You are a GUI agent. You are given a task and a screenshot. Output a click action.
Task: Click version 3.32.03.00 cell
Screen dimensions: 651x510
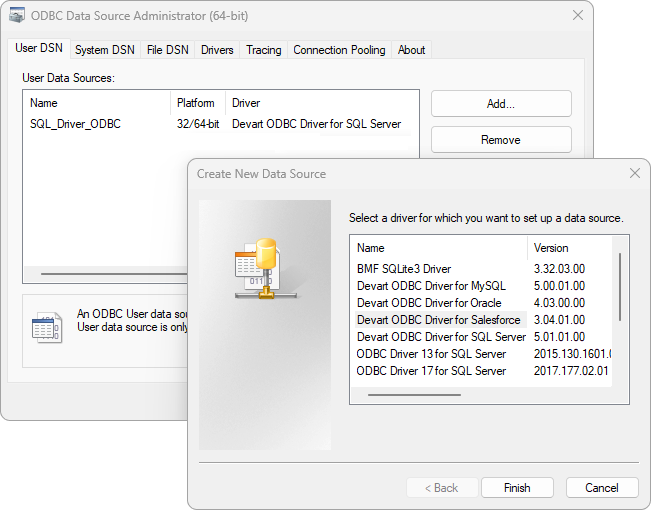559,269
